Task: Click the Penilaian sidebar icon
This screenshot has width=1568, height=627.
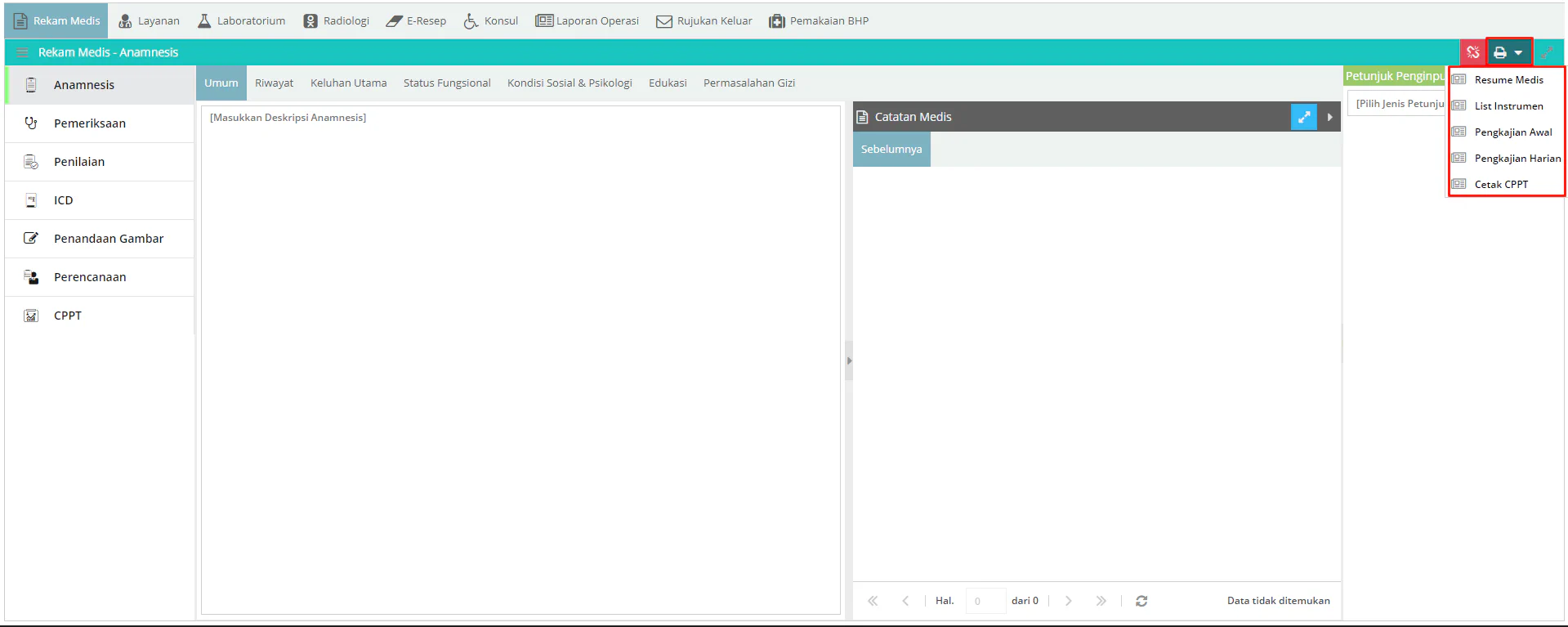Action: (31, 162)
